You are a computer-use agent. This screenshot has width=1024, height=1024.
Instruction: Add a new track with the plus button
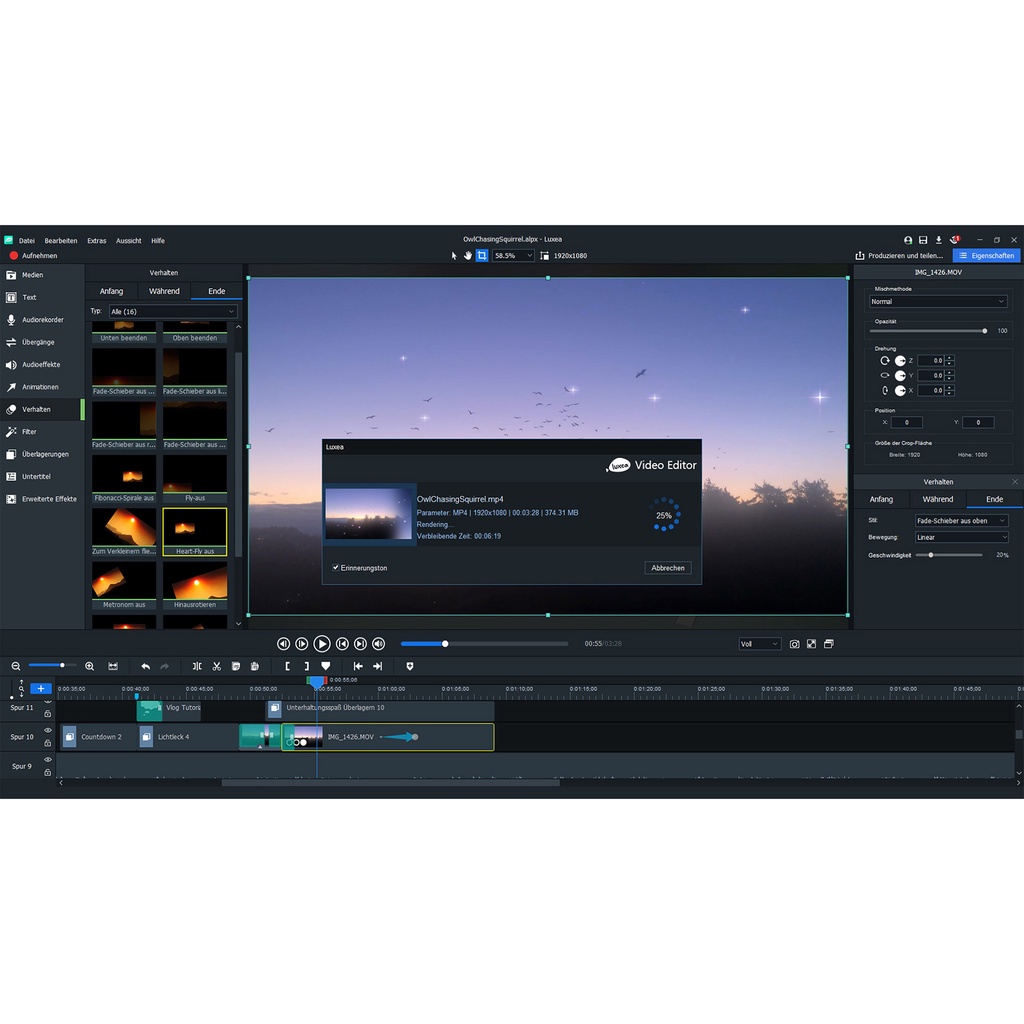pyautogui.click(x=40, y=688)
